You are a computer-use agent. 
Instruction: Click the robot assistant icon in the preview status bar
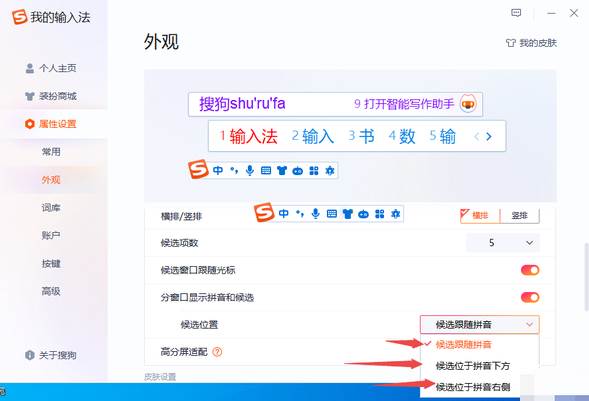(x=298, y=171)
